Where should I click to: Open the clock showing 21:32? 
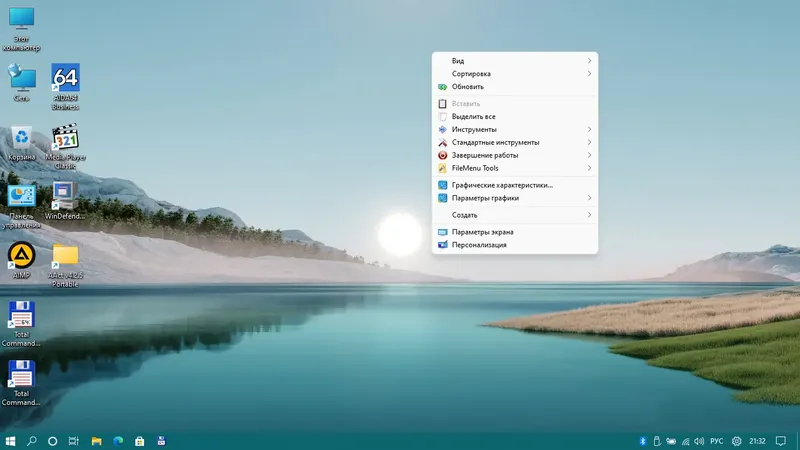pyautogui.click(x=757, y=441)
